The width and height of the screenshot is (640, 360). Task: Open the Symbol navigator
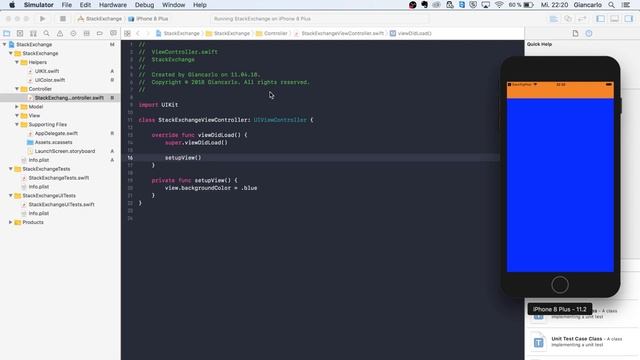tap(33, 33)
